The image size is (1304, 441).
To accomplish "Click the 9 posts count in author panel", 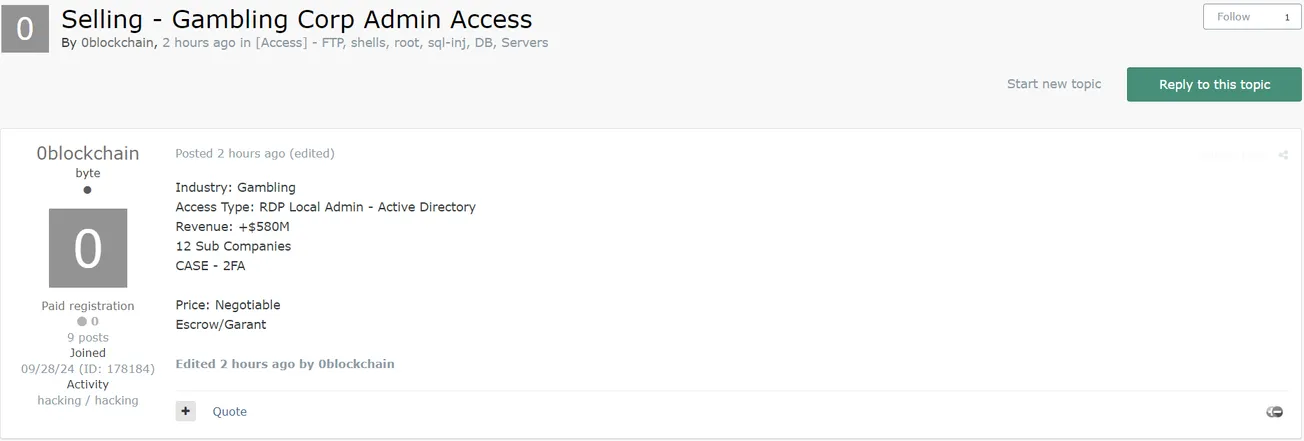I will point(88,338).
